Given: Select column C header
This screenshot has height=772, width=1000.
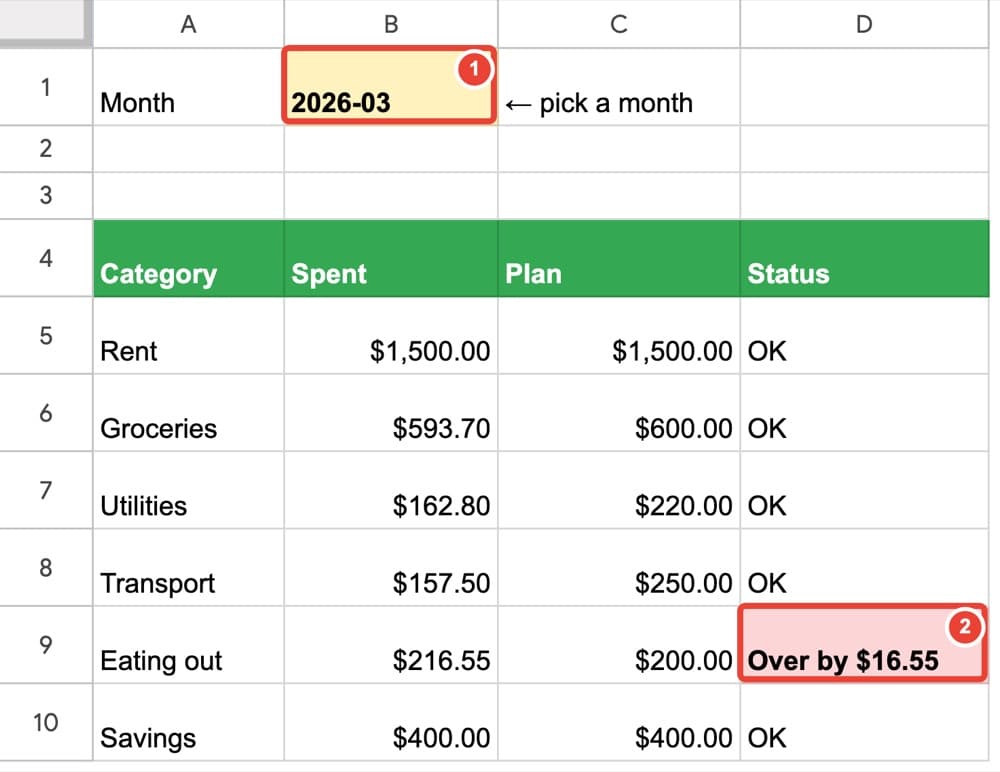Looking at the screenshot, I should click(619, 24).
